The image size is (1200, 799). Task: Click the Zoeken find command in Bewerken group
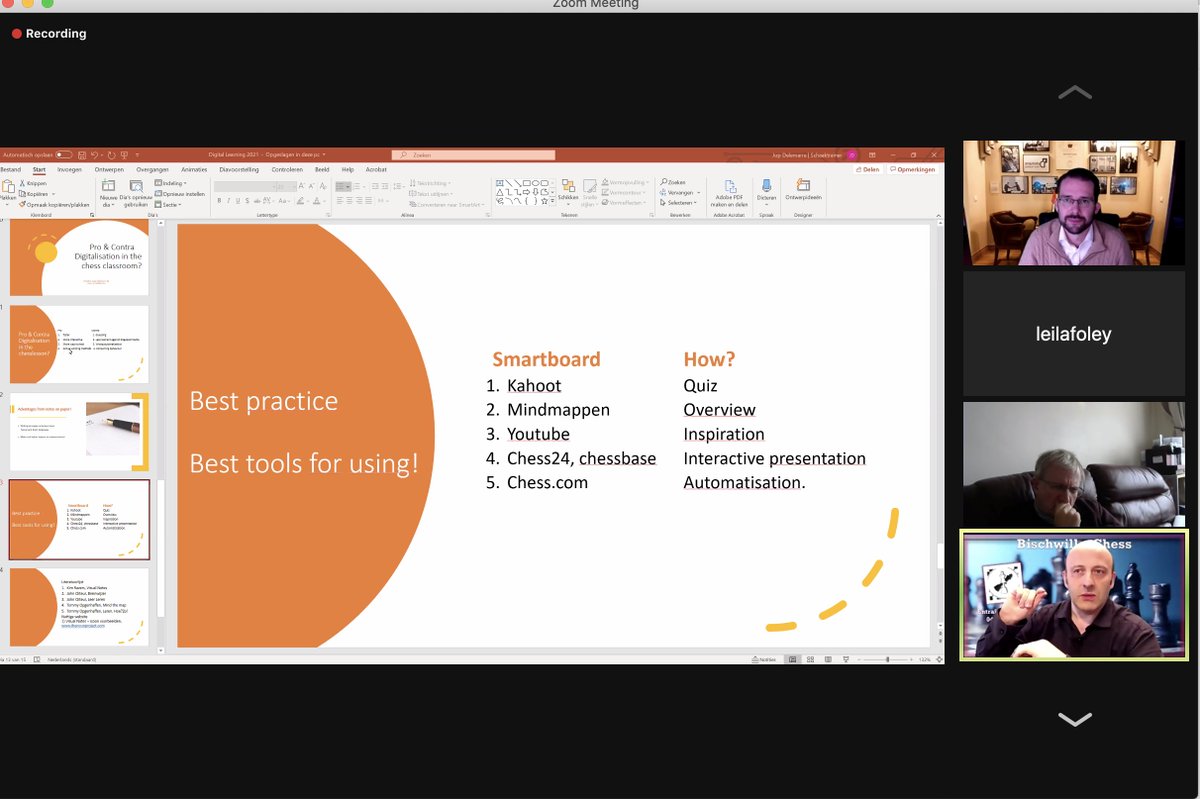point(673,183)
